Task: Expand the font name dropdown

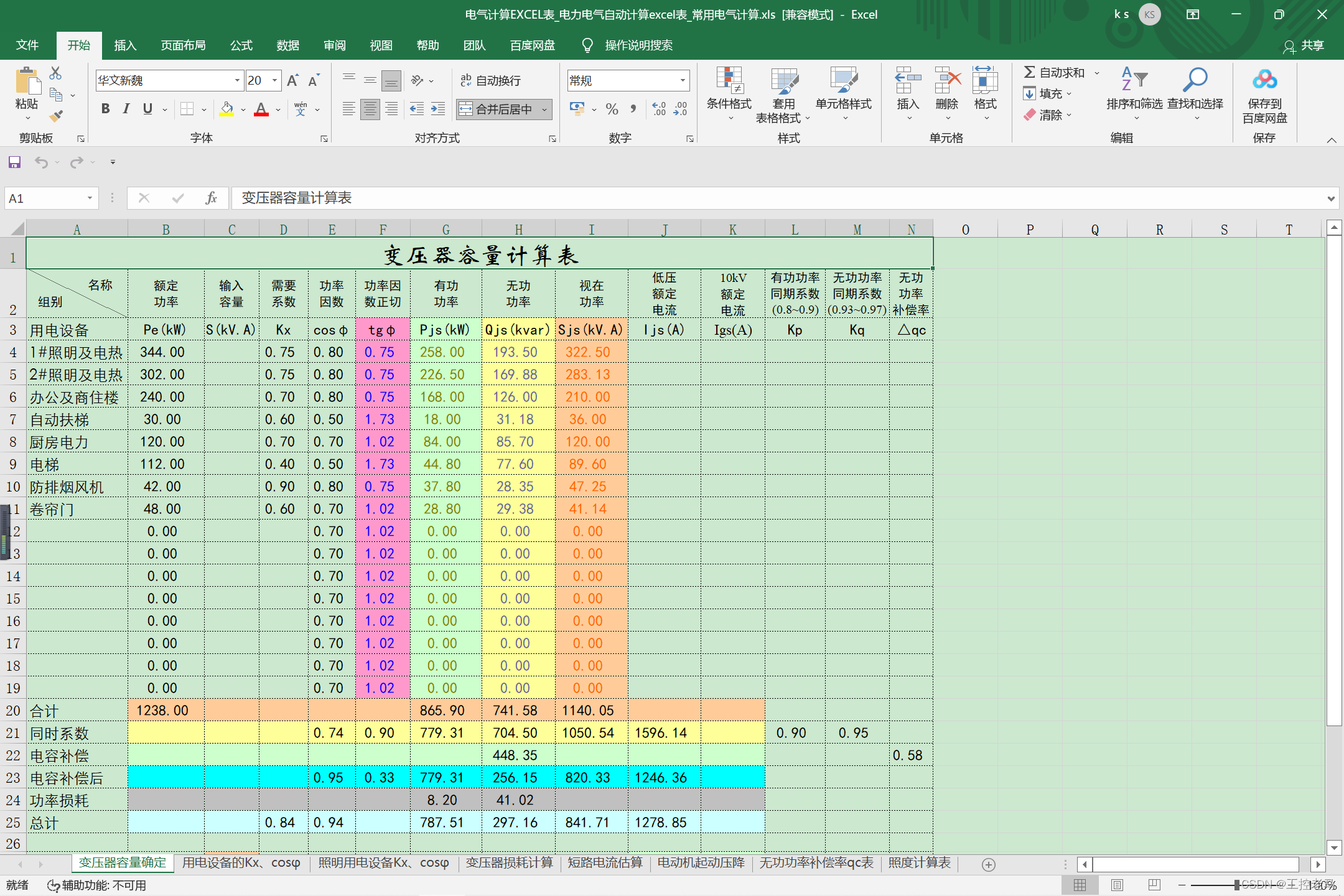Action: click(237, 80)
